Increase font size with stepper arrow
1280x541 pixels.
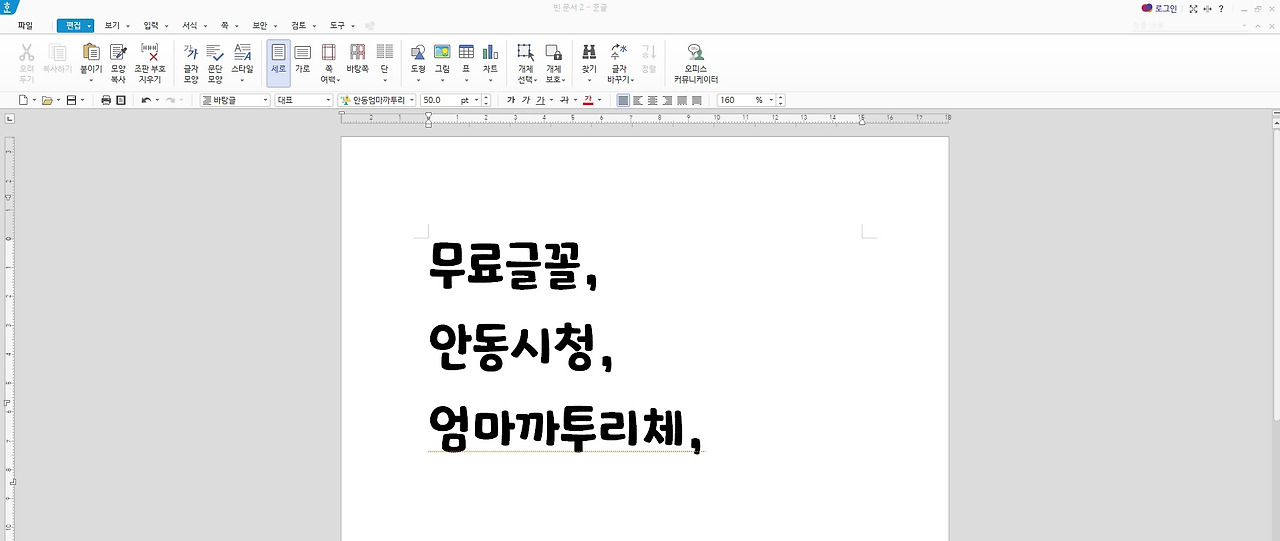[486, 97]
